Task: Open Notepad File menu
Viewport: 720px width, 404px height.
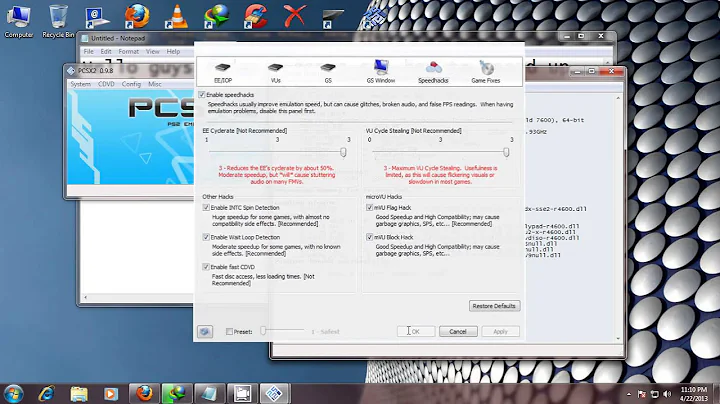Action: tap(89, 51)
